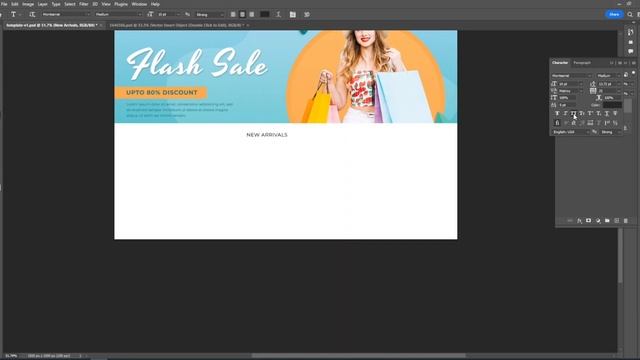The width and height of the screenshot is (640, 360).
Task: Toggle Small Caps in Character panel
Action: click(582, 113)
